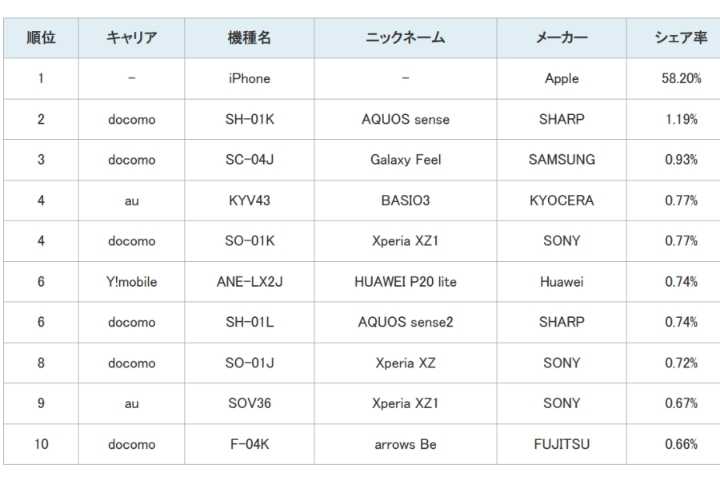720x488 pixels.
Task: Select the FUJITSU maker cell
Action: [562, 444]
